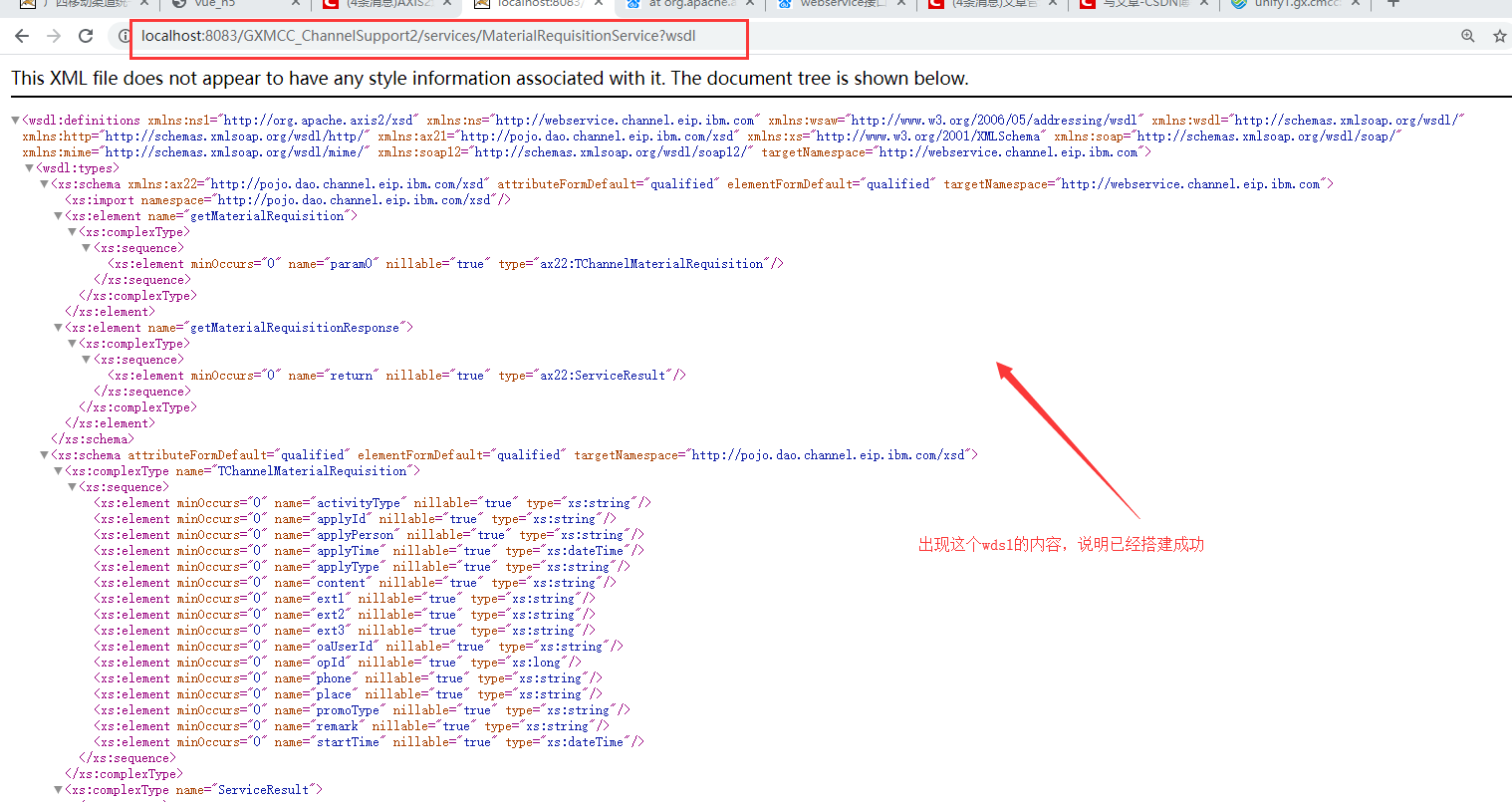1512x802 pixels.
Task: Click the activityType element line
Action: click(373, 503)
